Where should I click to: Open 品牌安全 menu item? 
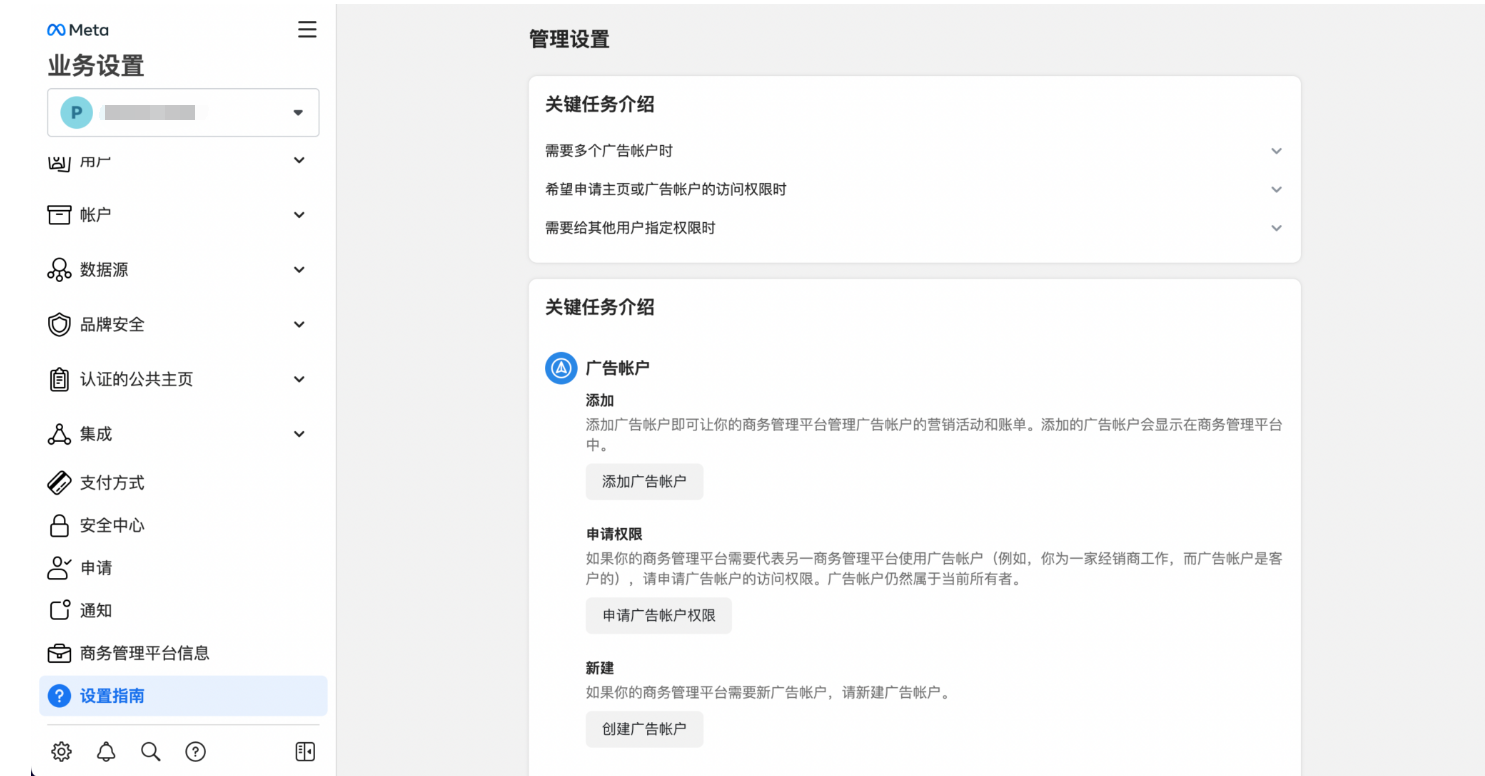pyautogui.click(x=183, y=325)
